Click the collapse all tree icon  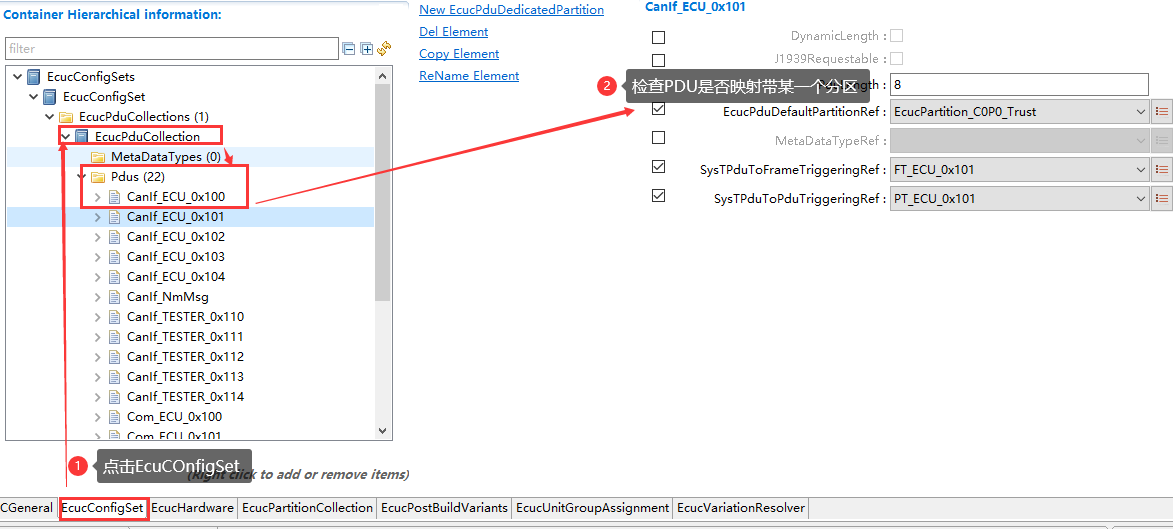pos(349,49)
